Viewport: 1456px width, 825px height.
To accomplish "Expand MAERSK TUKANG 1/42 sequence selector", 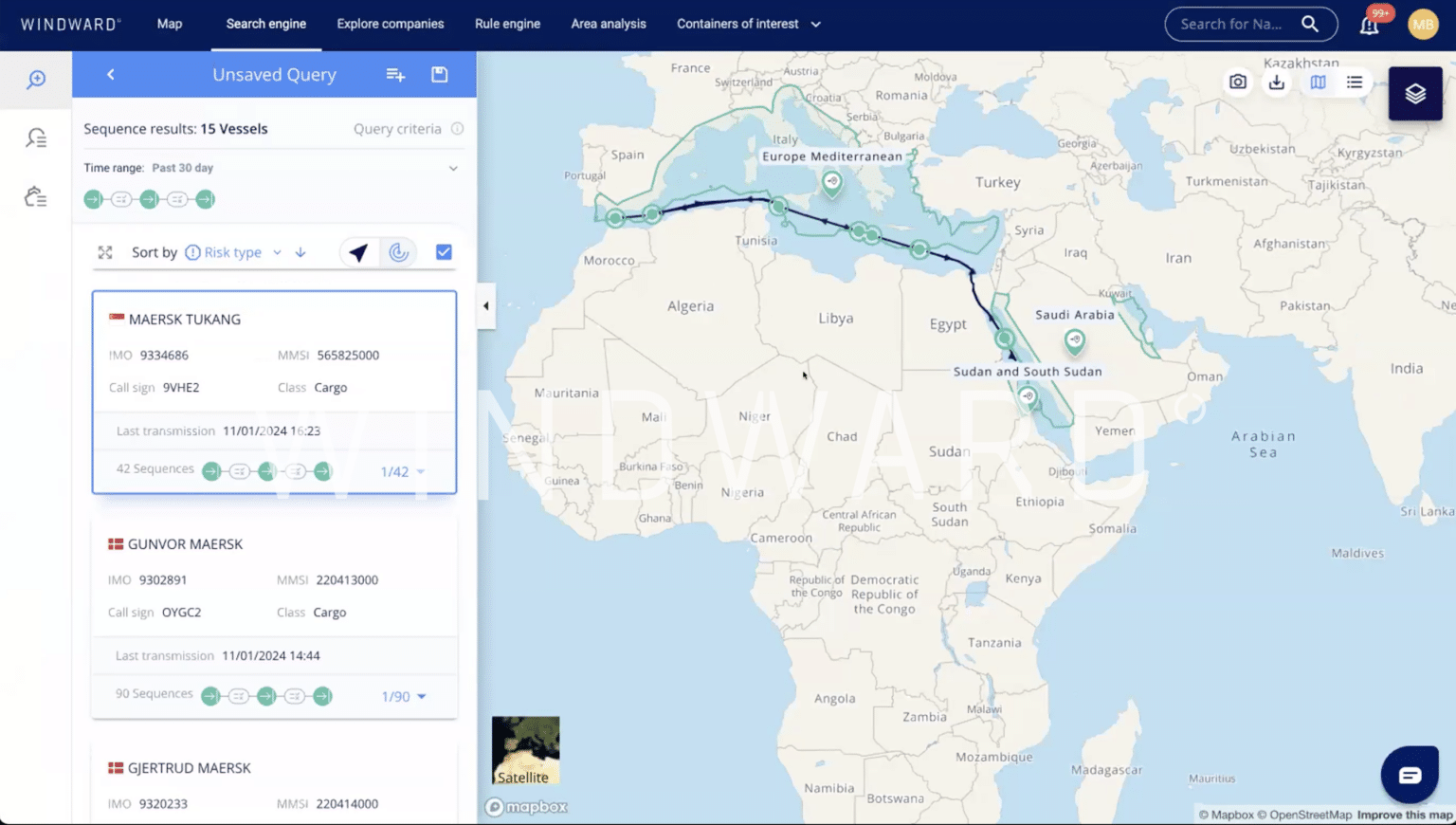I will click(403, 471).
